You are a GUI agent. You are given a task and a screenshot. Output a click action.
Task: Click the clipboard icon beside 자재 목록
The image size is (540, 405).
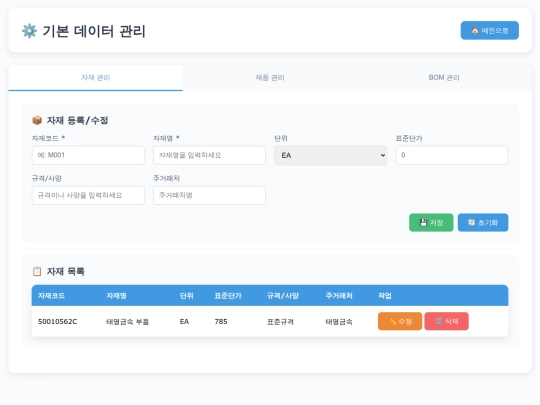37,271
